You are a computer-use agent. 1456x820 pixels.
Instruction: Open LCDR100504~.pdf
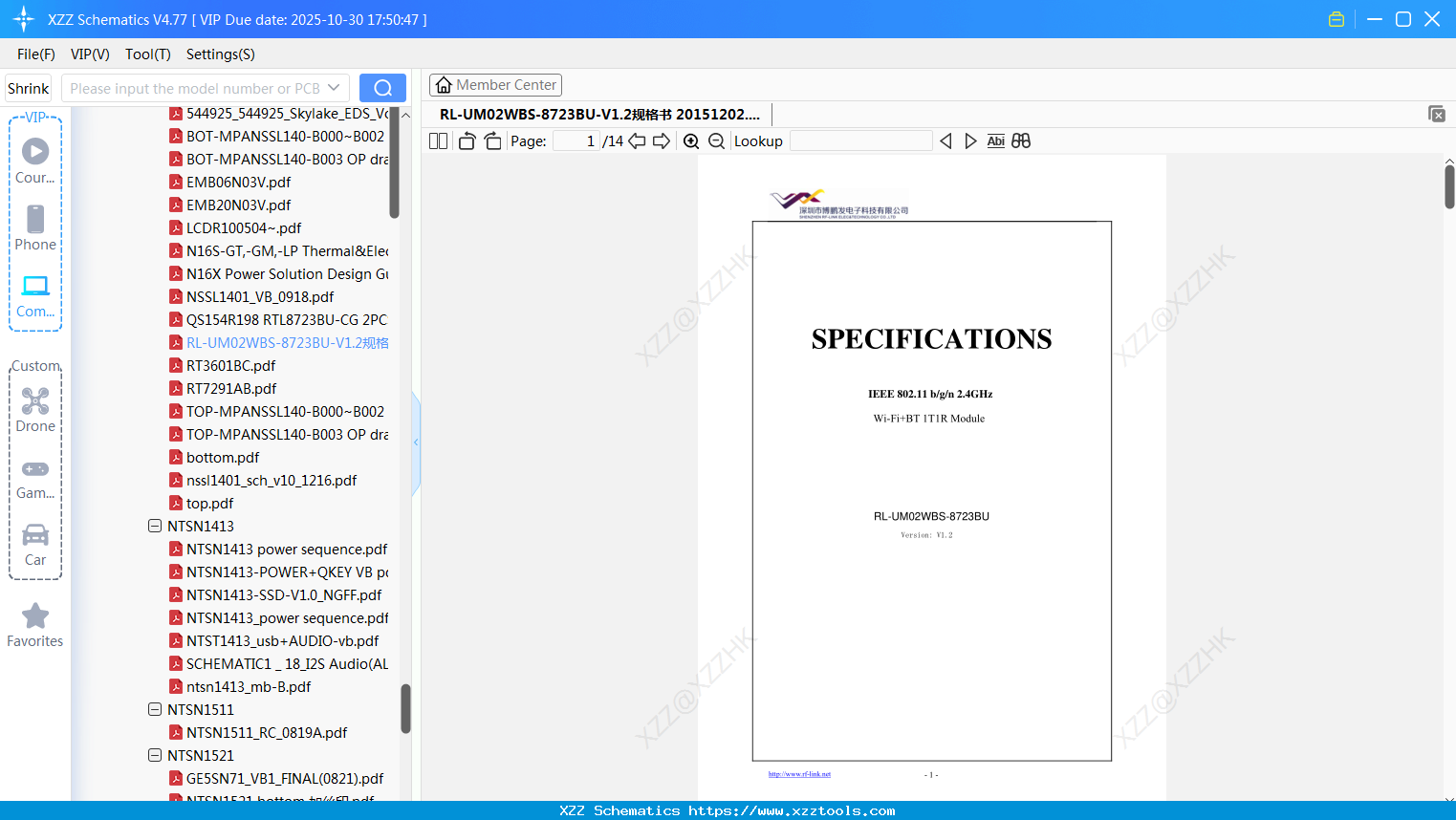[x=244, y=227]
